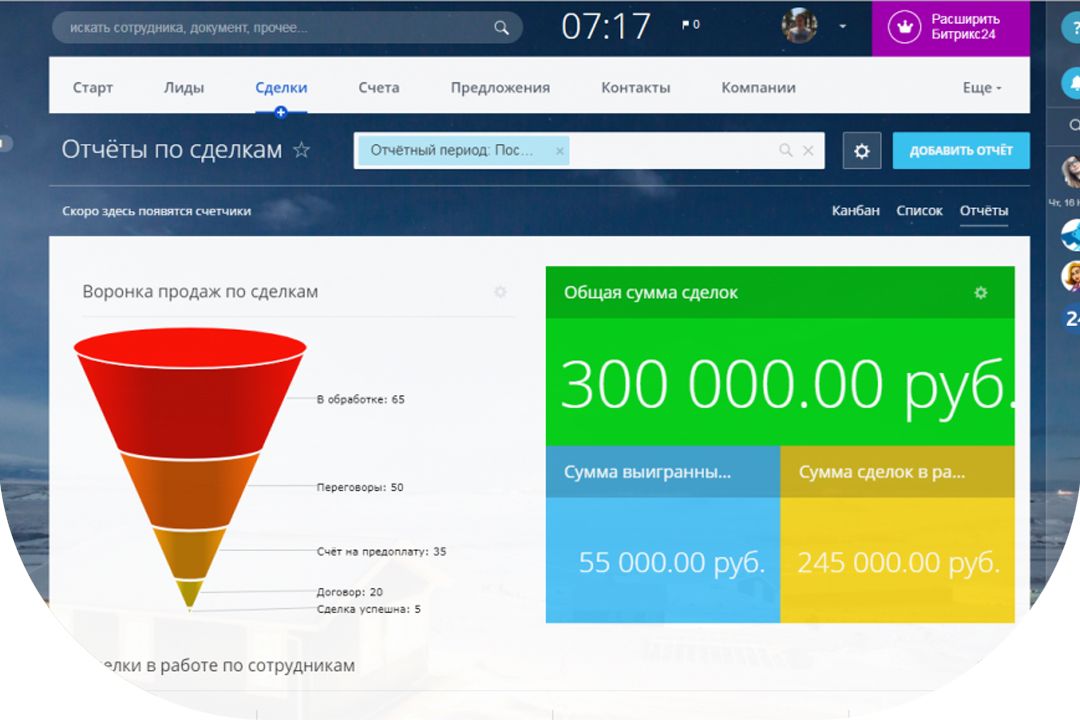Click the magnifier icon in the top search bar
Screen dimensions: 1080x720
click(501, 28)
